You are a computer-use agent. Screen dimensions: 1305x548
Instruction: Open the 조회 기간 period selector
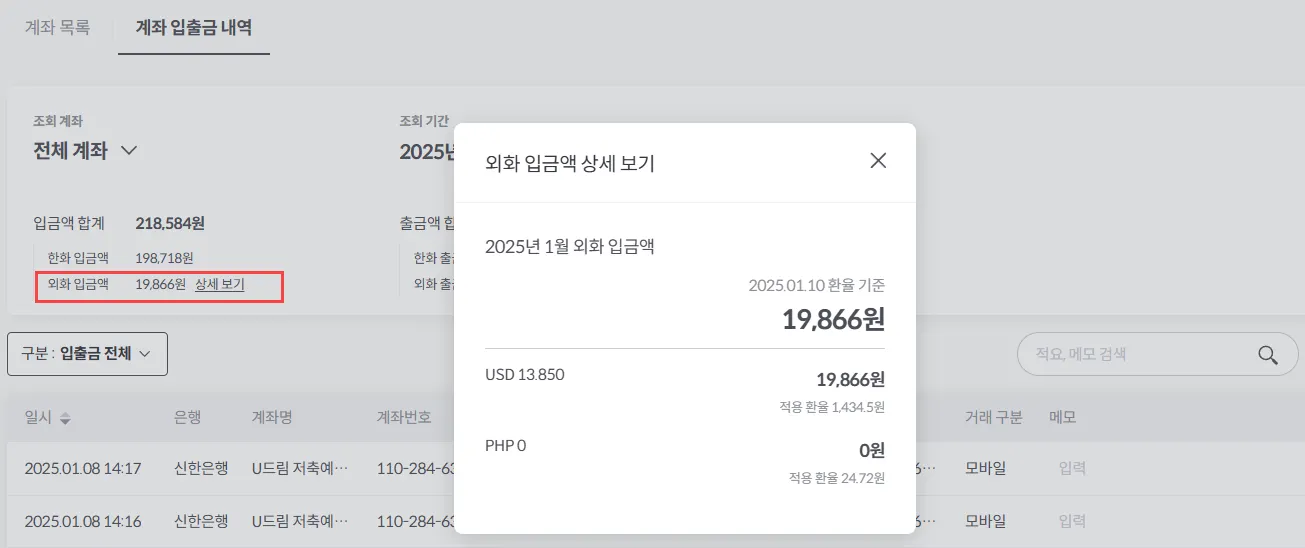pyautogui.click(x=427, y=151)
